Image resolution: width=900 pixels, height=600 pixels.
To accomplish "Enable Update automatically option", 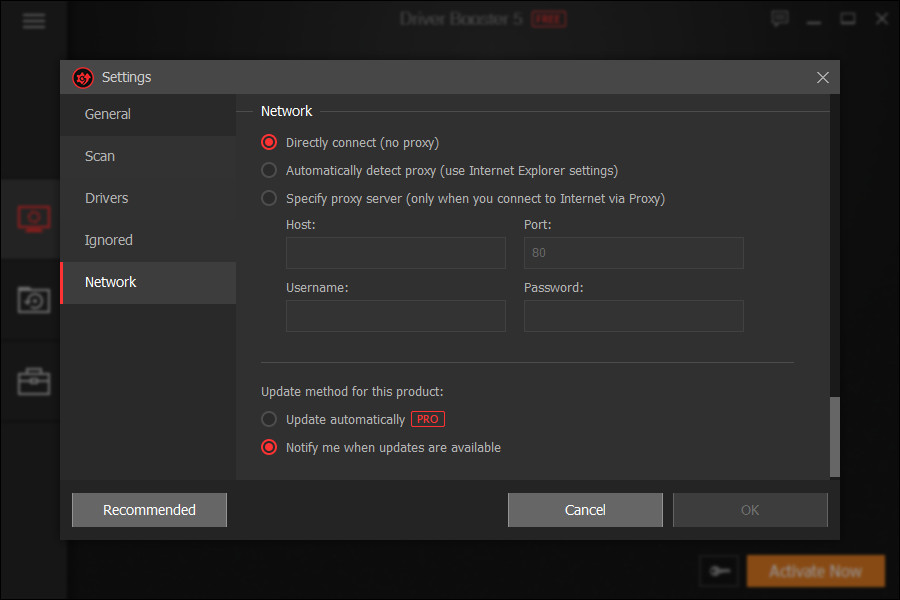I will pos(268,419).
